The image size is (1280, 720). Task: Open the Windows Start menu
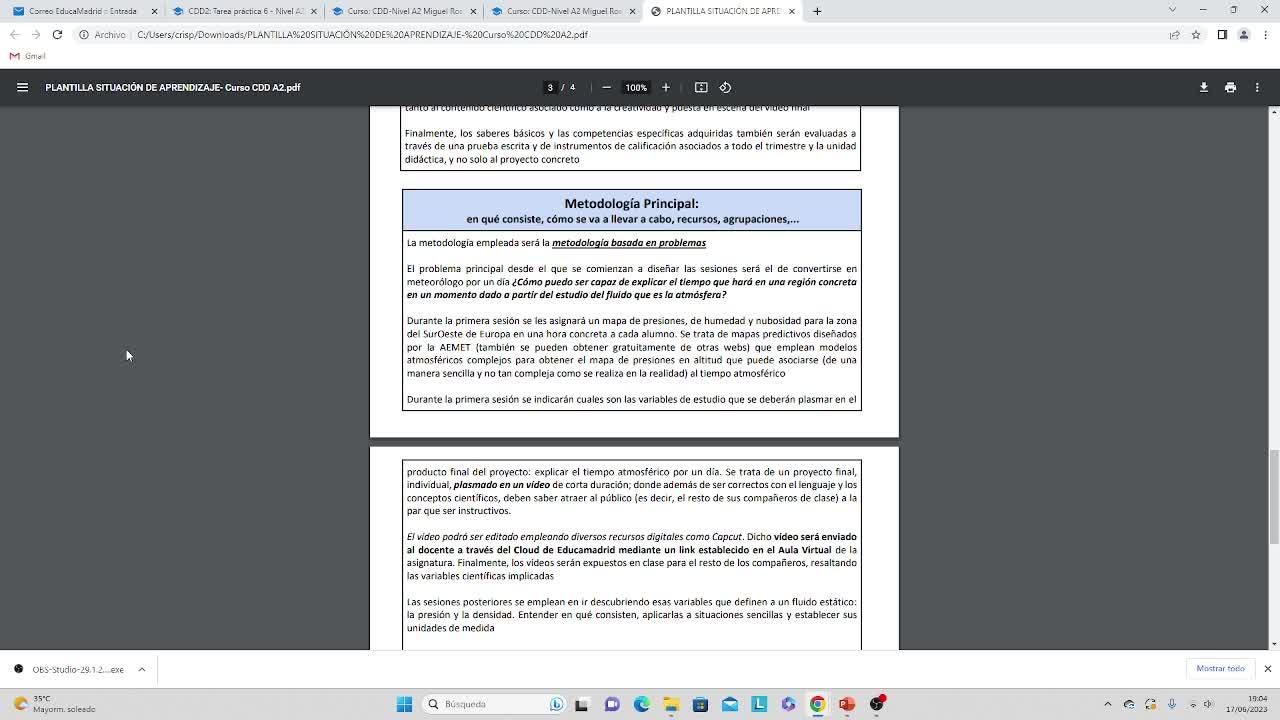pos(404,704)
